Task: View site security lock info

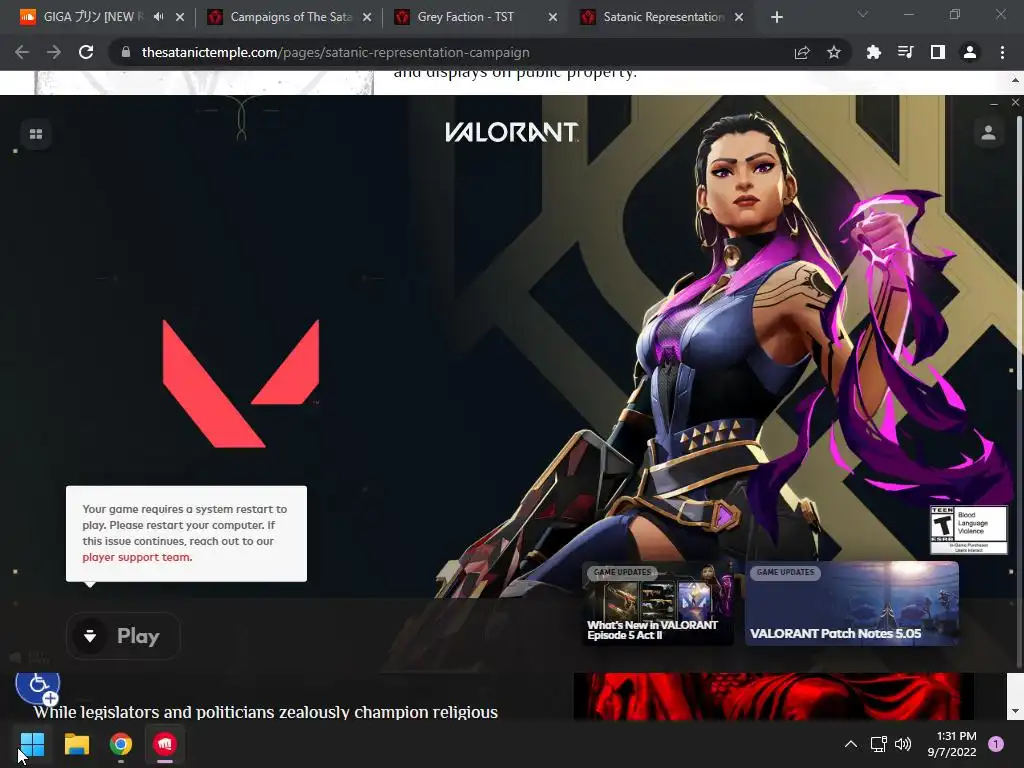Action: click(126, 52)
